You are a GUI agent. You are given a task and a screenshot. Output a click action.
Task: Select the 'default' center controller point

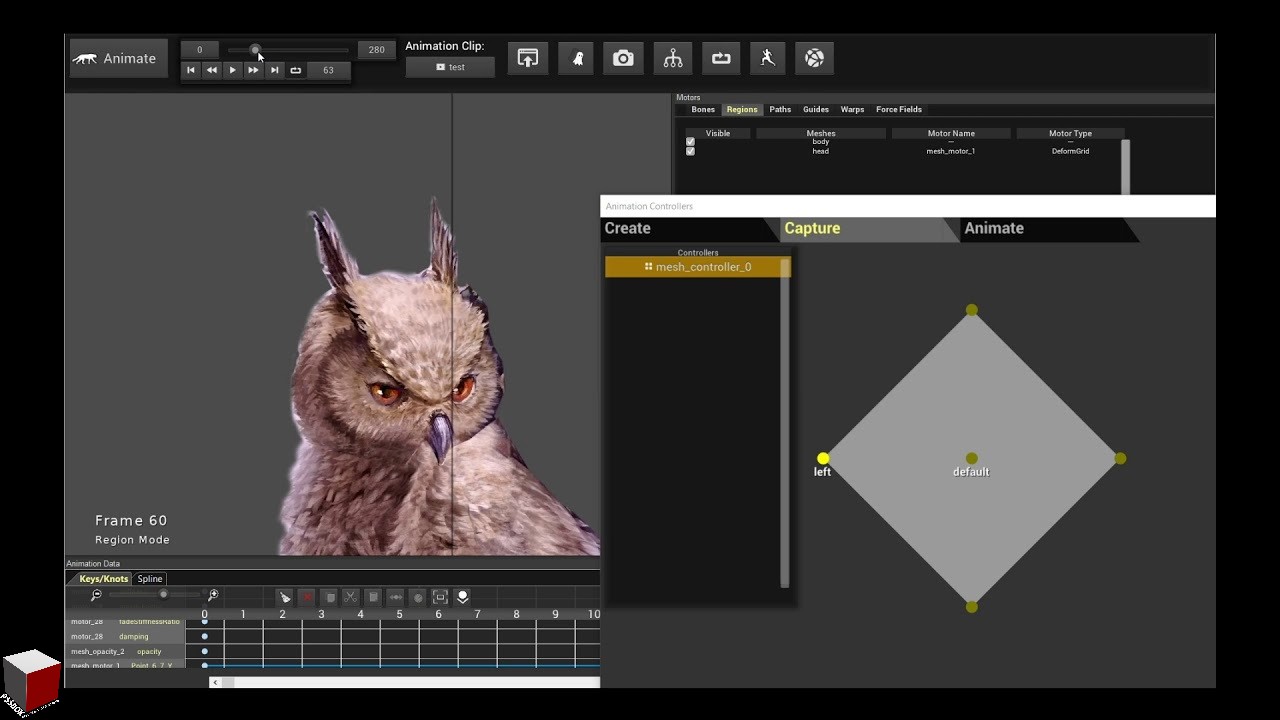[x=971, y=459]
